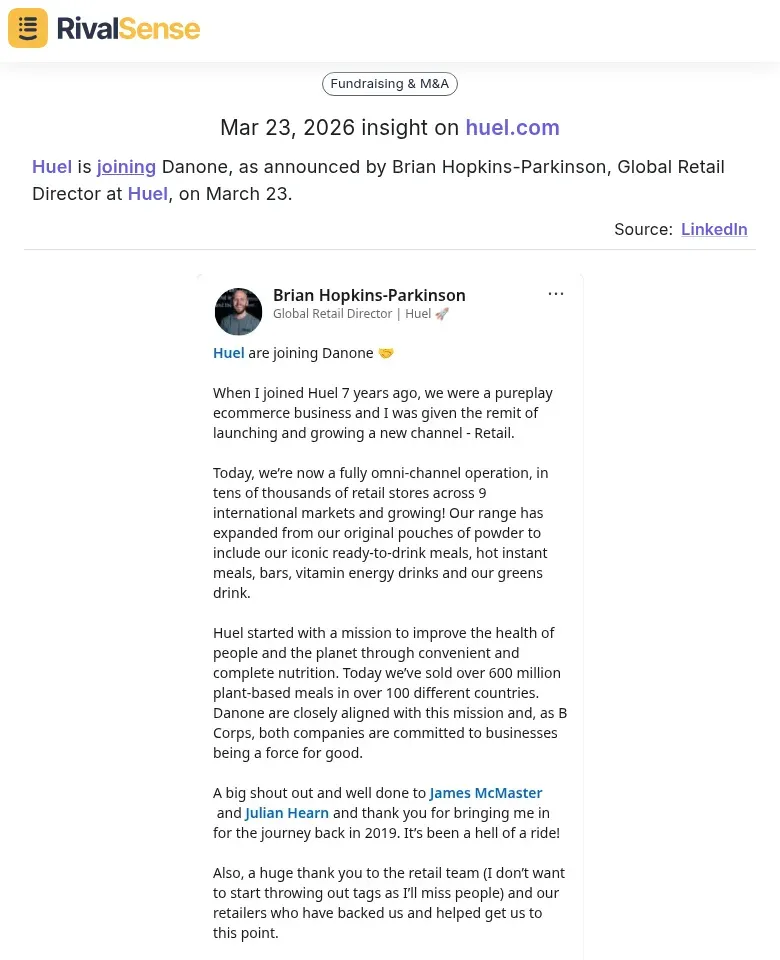780x960 pixels.
Task: Open the post options ellipsis menu
Action: [556, 293]
